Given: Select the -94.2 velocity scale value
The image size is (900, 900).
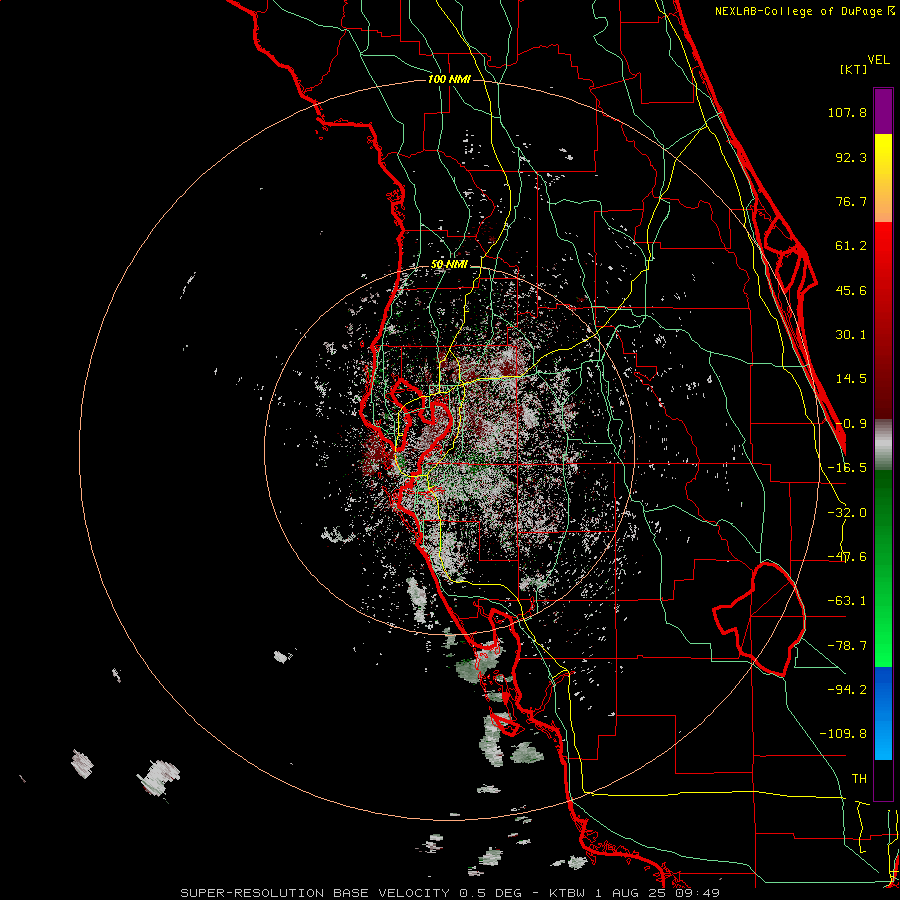Looking at the screenshot, I should (847, 690).
